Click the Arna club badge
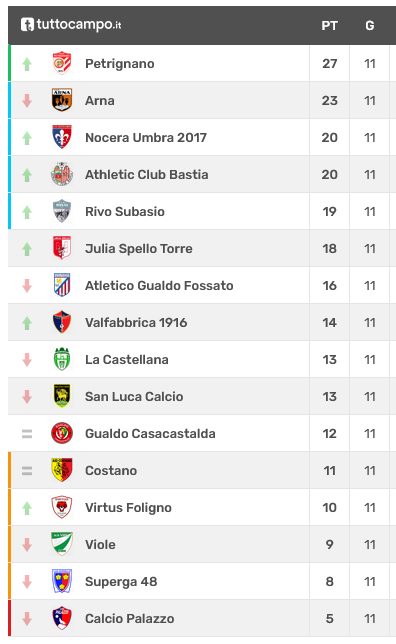This screenshot has width=396, height=644. click(x=62, y=100)
